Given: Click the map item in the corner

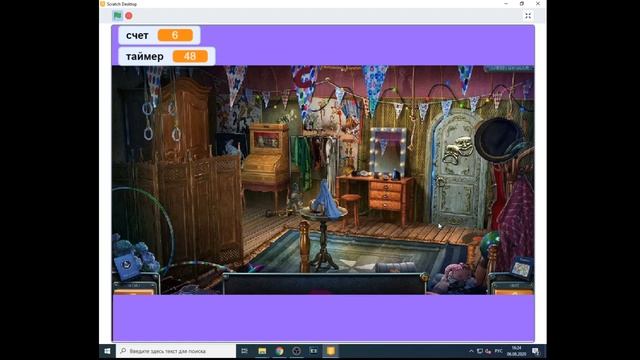Looking at the screenshot, I should [x=521, y=267].
